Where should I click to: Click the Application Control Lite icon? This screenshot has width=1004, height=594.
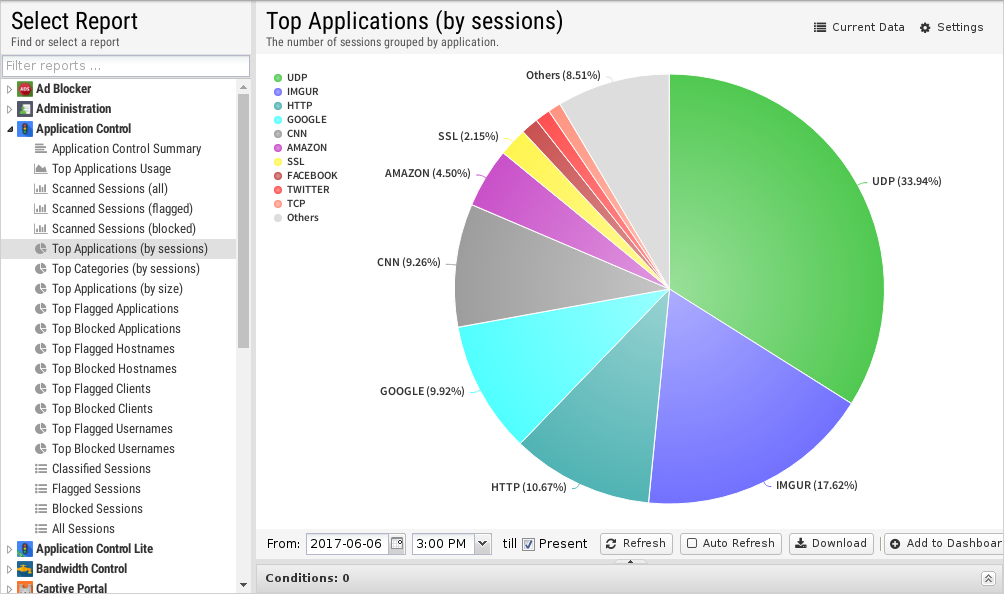pos(25,549)
